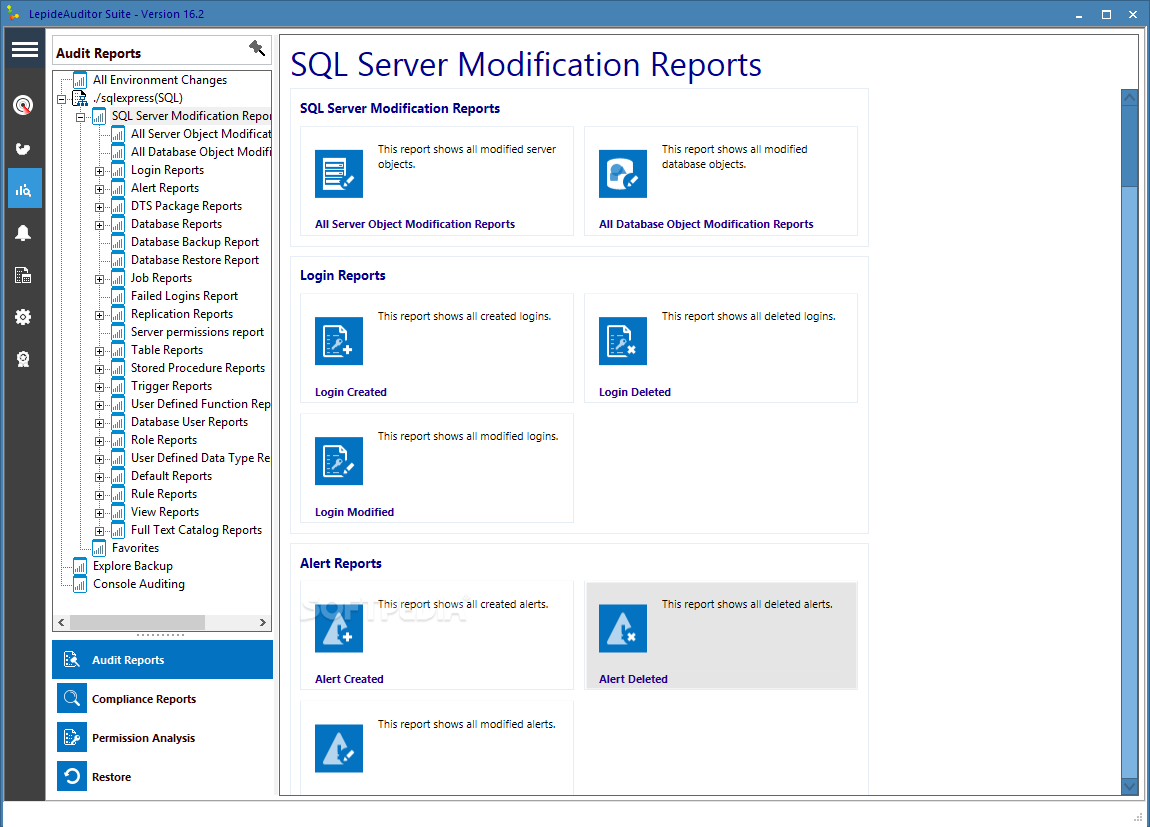Screen dimensions: 1150x827
Task: Select Full Text Catalog Reports in tree
Action: click(196, 530)
